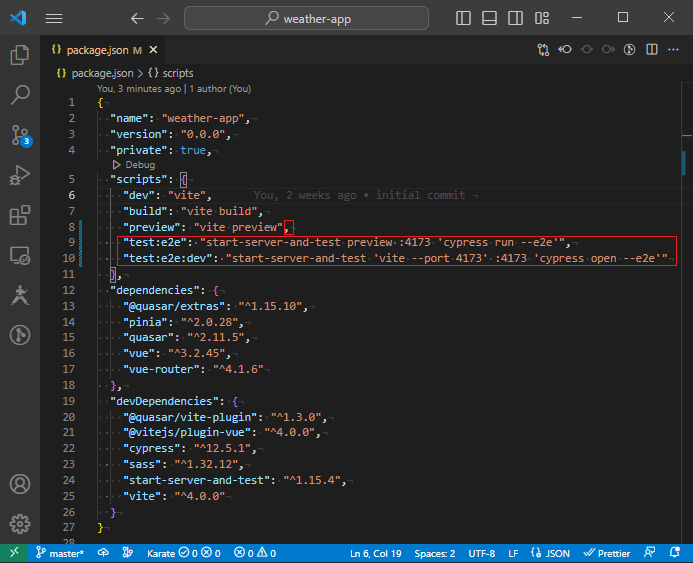Screen dimensions: 693x563
Task: Click line number 12
Action: (x=69, y=290)
